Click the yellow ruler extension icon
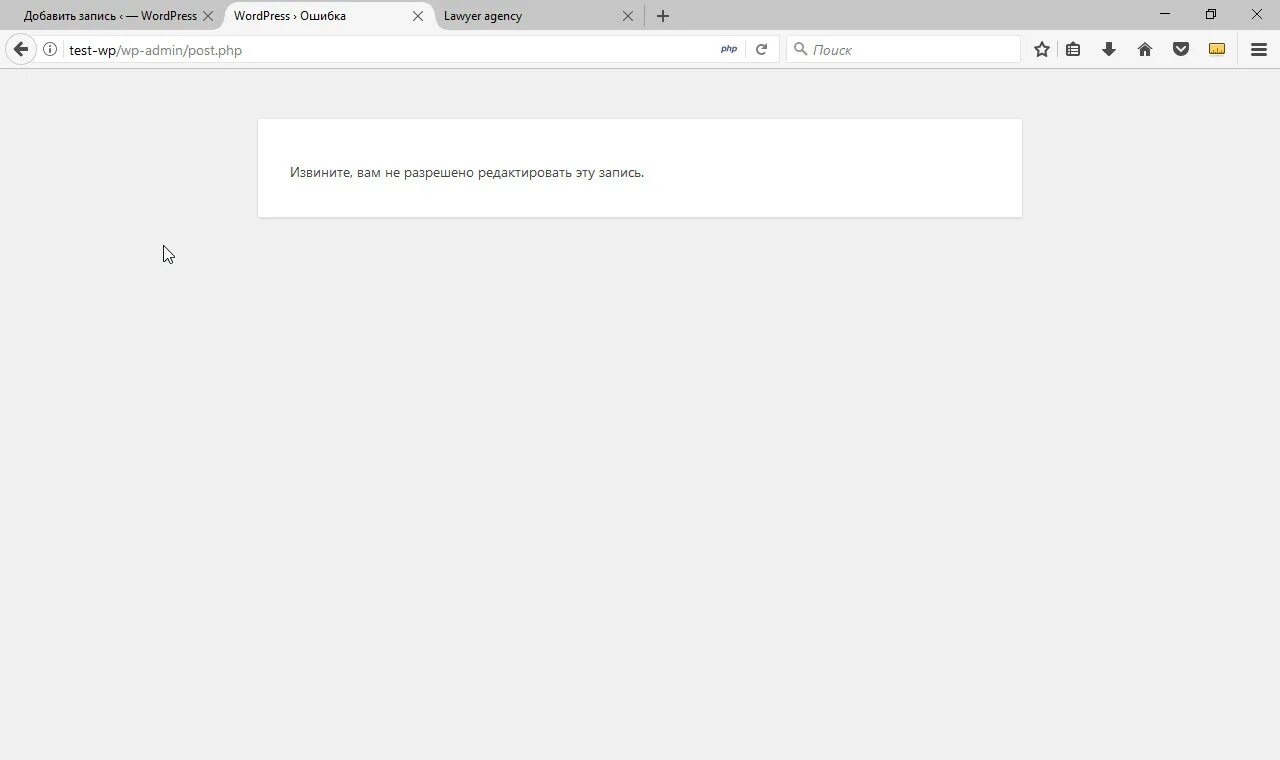Screen dimensions: 1280x760 [1217, 49]
